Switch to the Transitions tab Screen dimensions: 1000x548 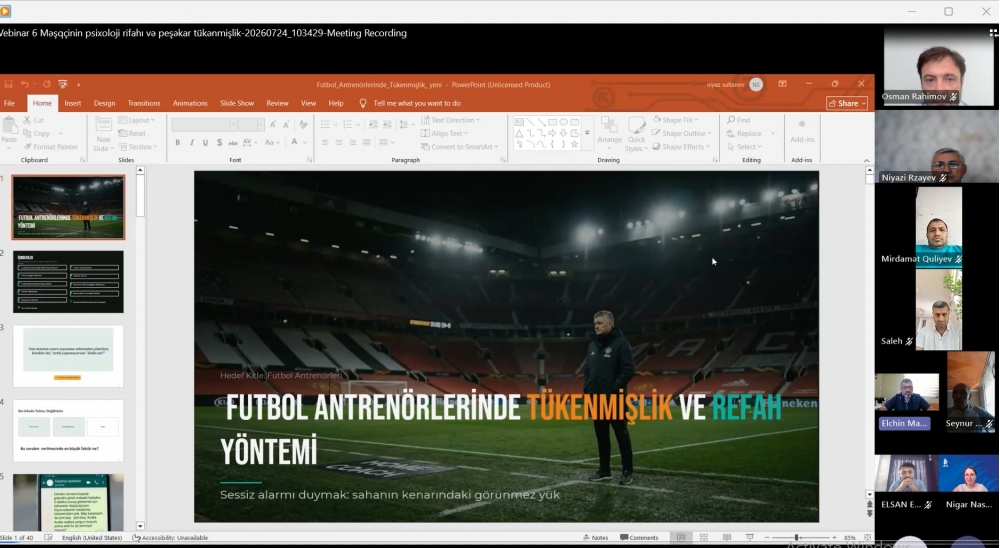coord(144,103)
